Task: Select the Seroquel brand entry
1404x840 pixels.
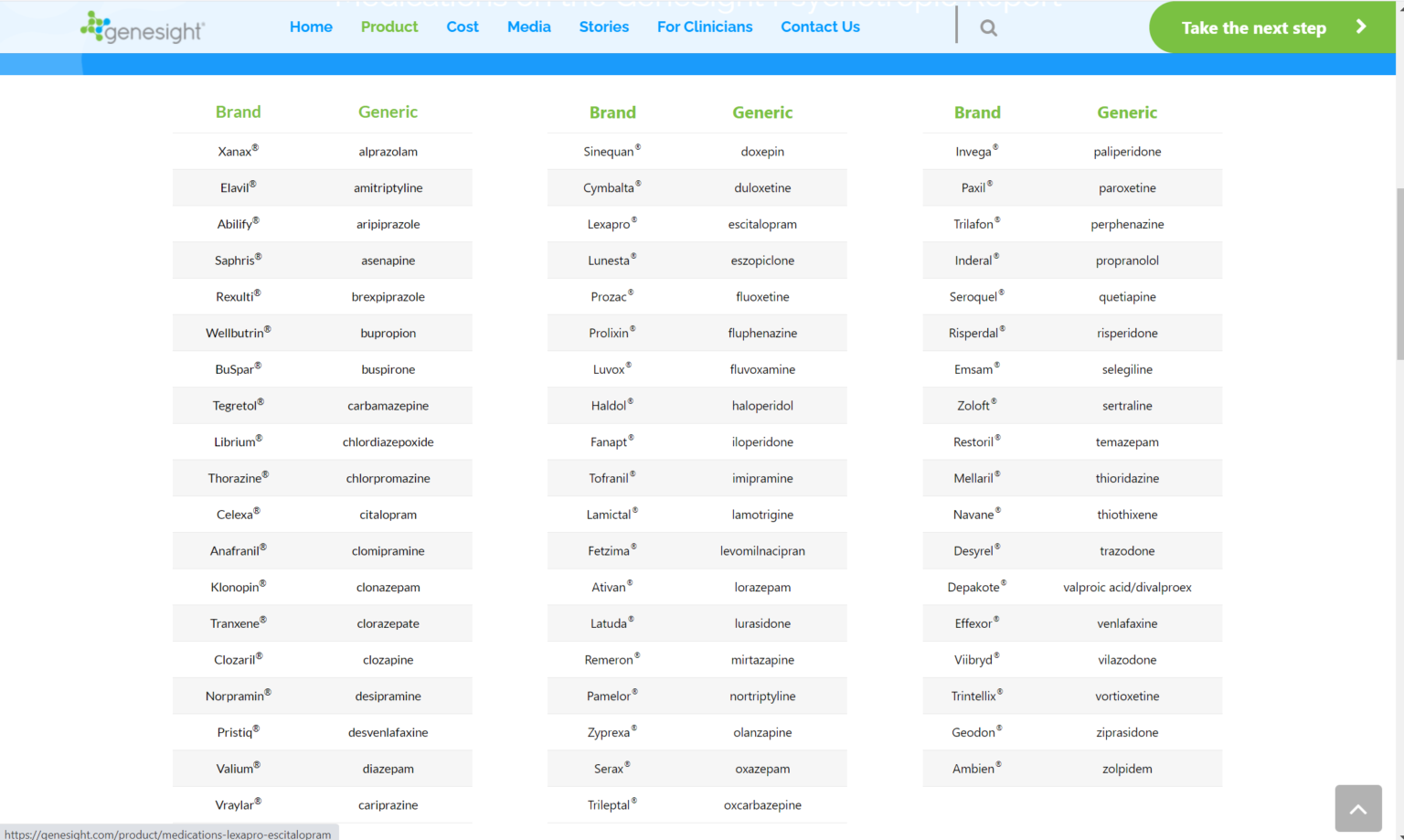Action: tap(977, 296)
